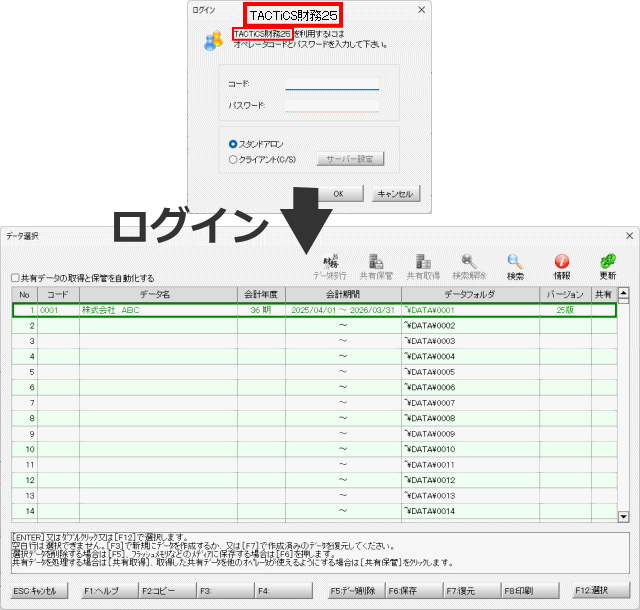Click the scrollbar down arrow in data list

coord(623,516)
